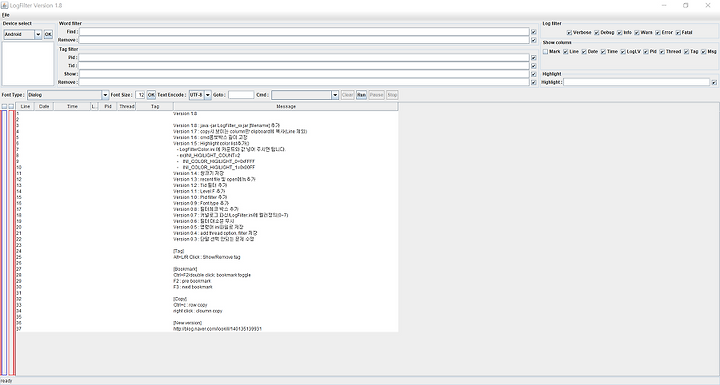Toggle the Debug log filter checkbox
The image size is (720, 385).
pyautogui.click(x=597, y=33)
